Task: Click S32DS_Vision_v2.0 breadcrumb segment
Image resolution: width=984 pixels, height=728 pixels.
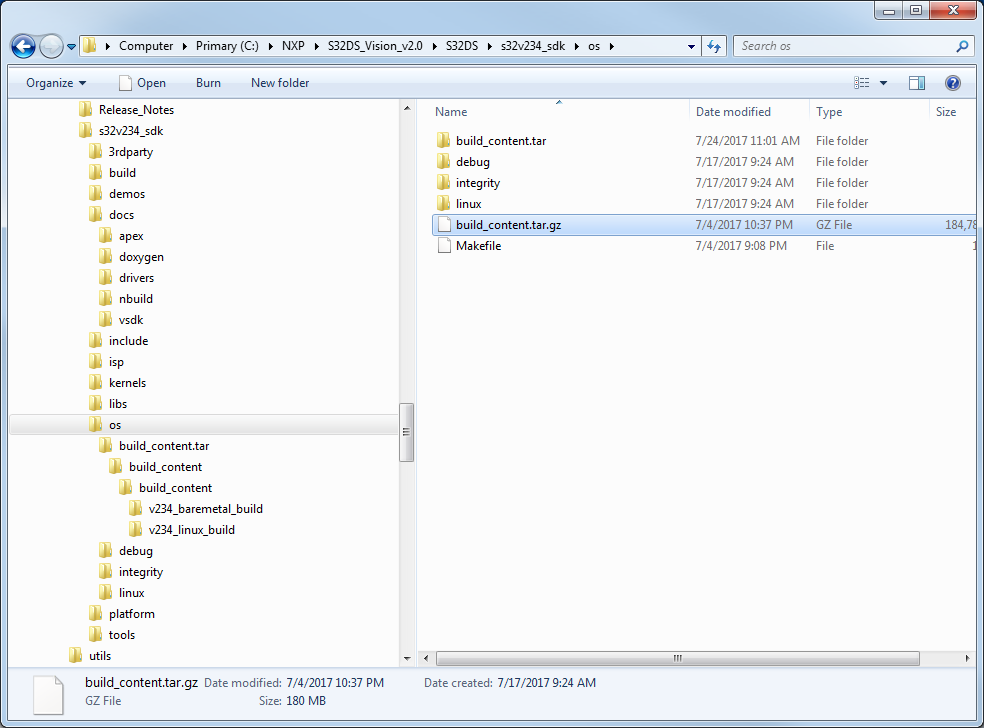Action: coord(375,46)
